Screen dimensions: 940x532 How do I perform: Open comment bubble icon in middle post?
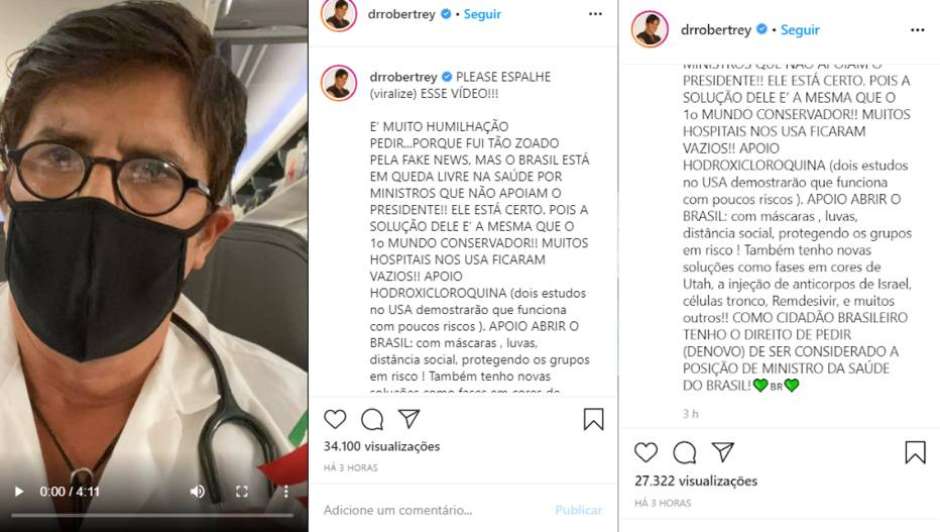[x=372, y=419]
